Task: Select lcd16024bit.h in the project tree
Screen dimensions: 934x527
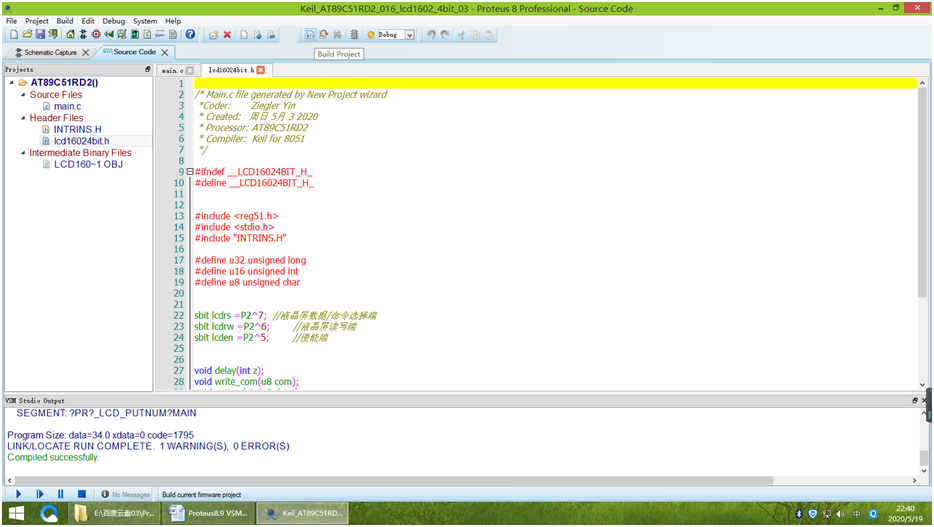Action: pyautogui.click(x=82, y=141)
